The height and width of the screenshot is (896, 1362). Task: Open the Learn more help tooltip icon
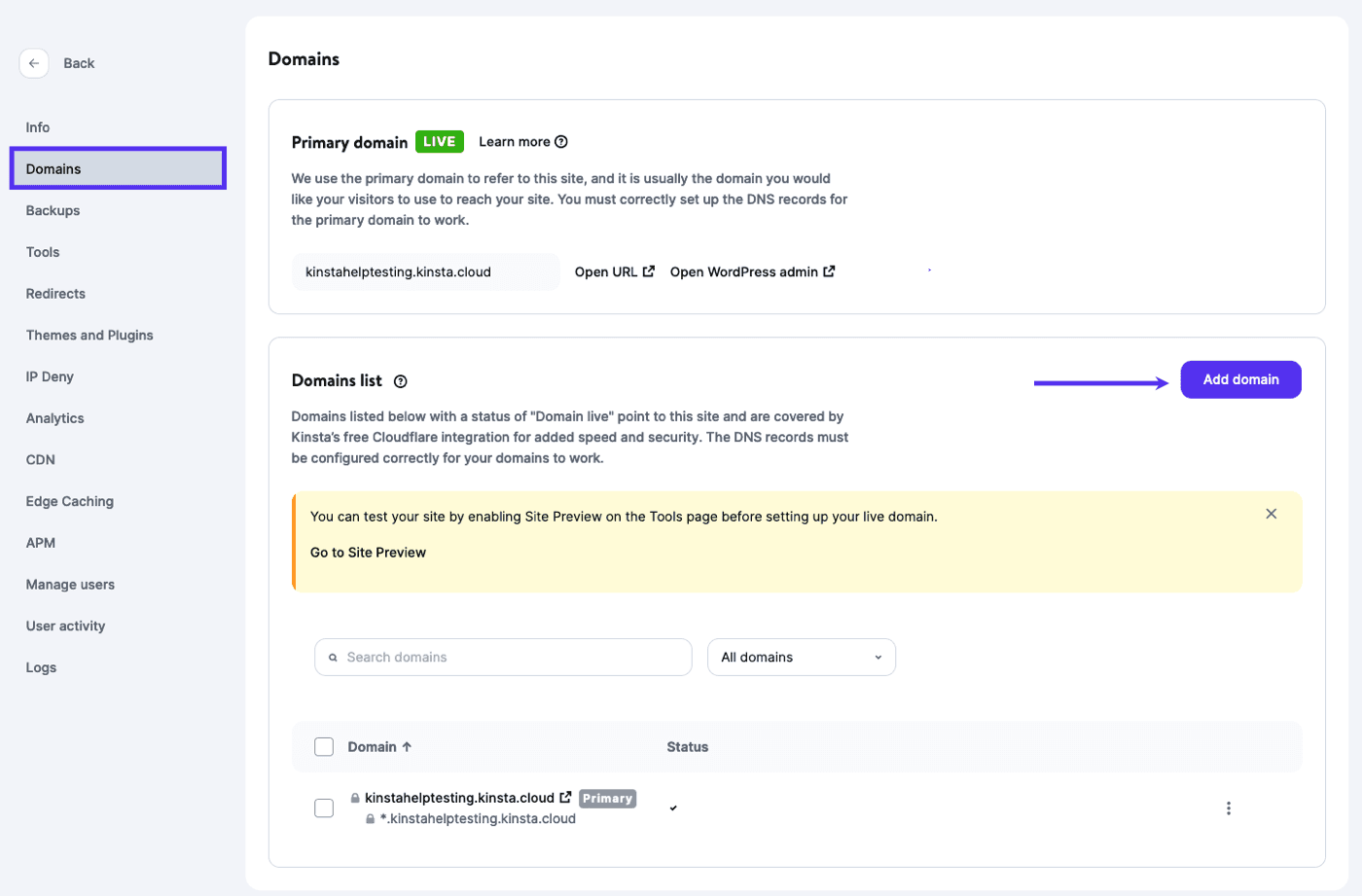(562, 141)
